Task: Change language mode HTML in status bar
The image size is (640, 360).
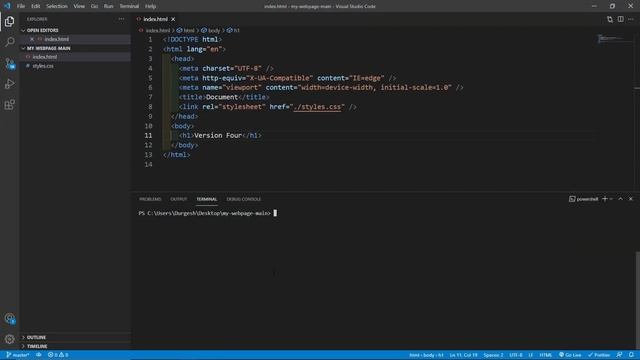Action: (x=546, y=355)
